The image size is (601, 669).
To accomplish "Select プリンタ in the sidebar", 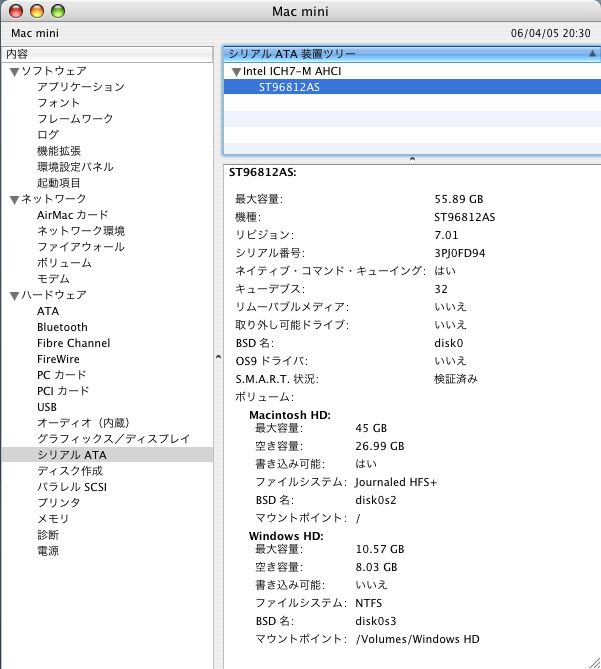I will tap(58, 503).
